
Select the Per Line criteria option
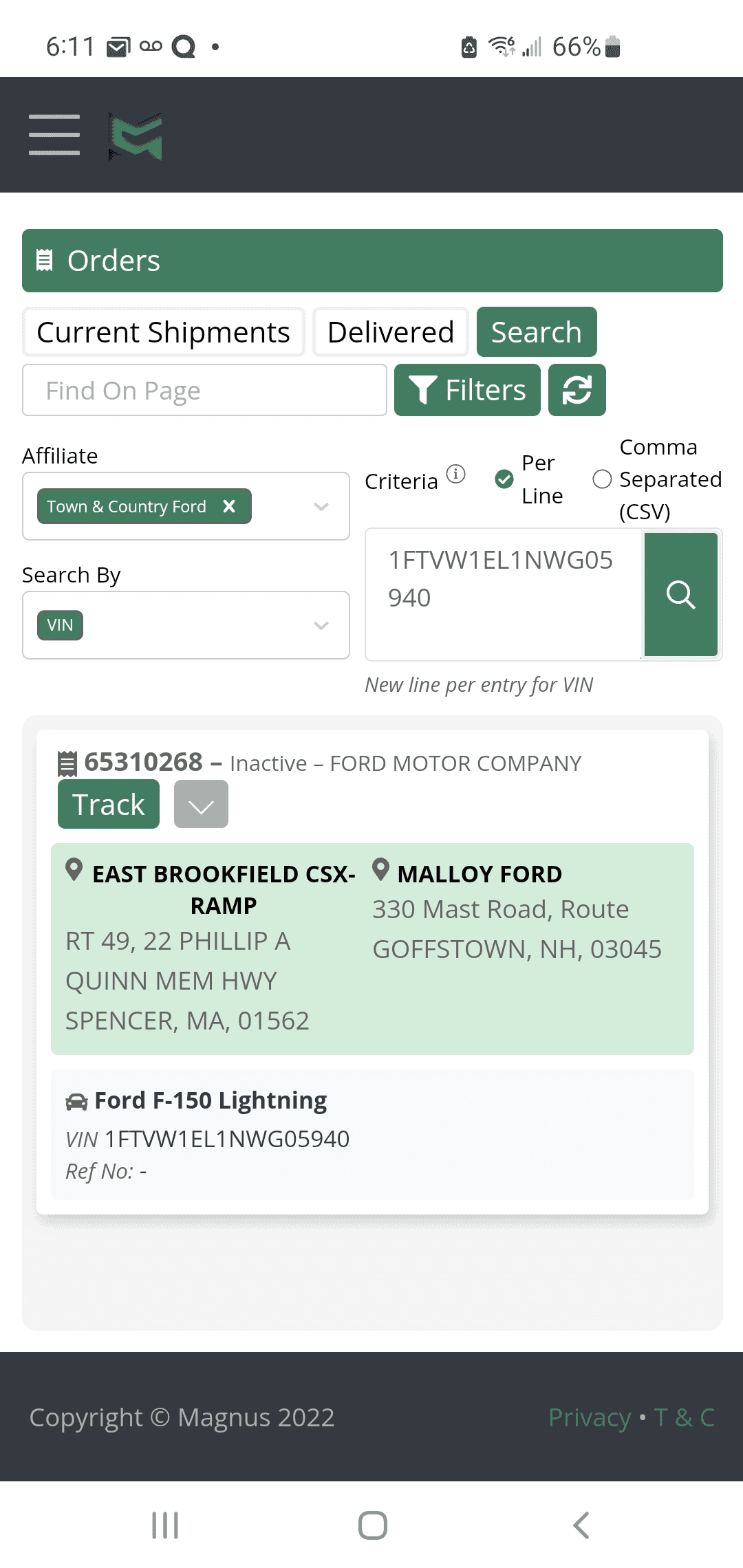pyautogui.click(x=504, y=479)
